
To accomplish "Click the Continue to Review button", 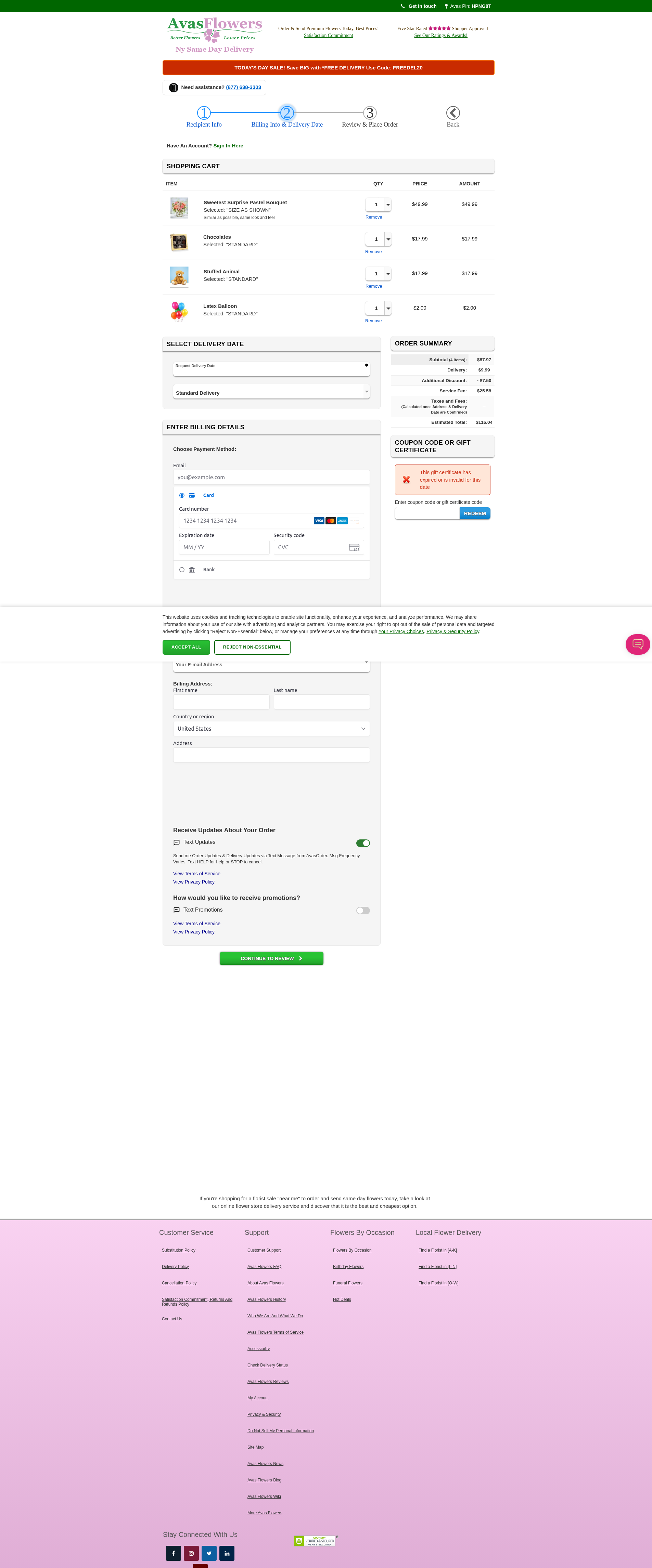I will (x=271, y=958).
